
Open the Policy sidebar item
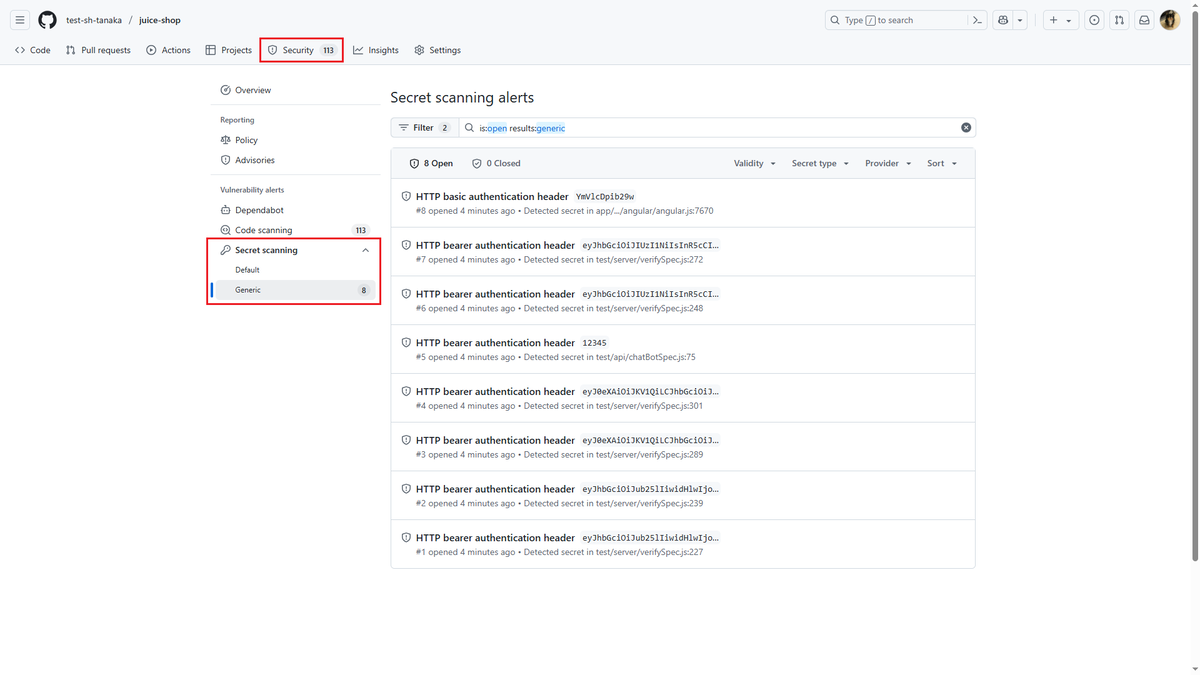pyautogui.click(x=295, y=140)
